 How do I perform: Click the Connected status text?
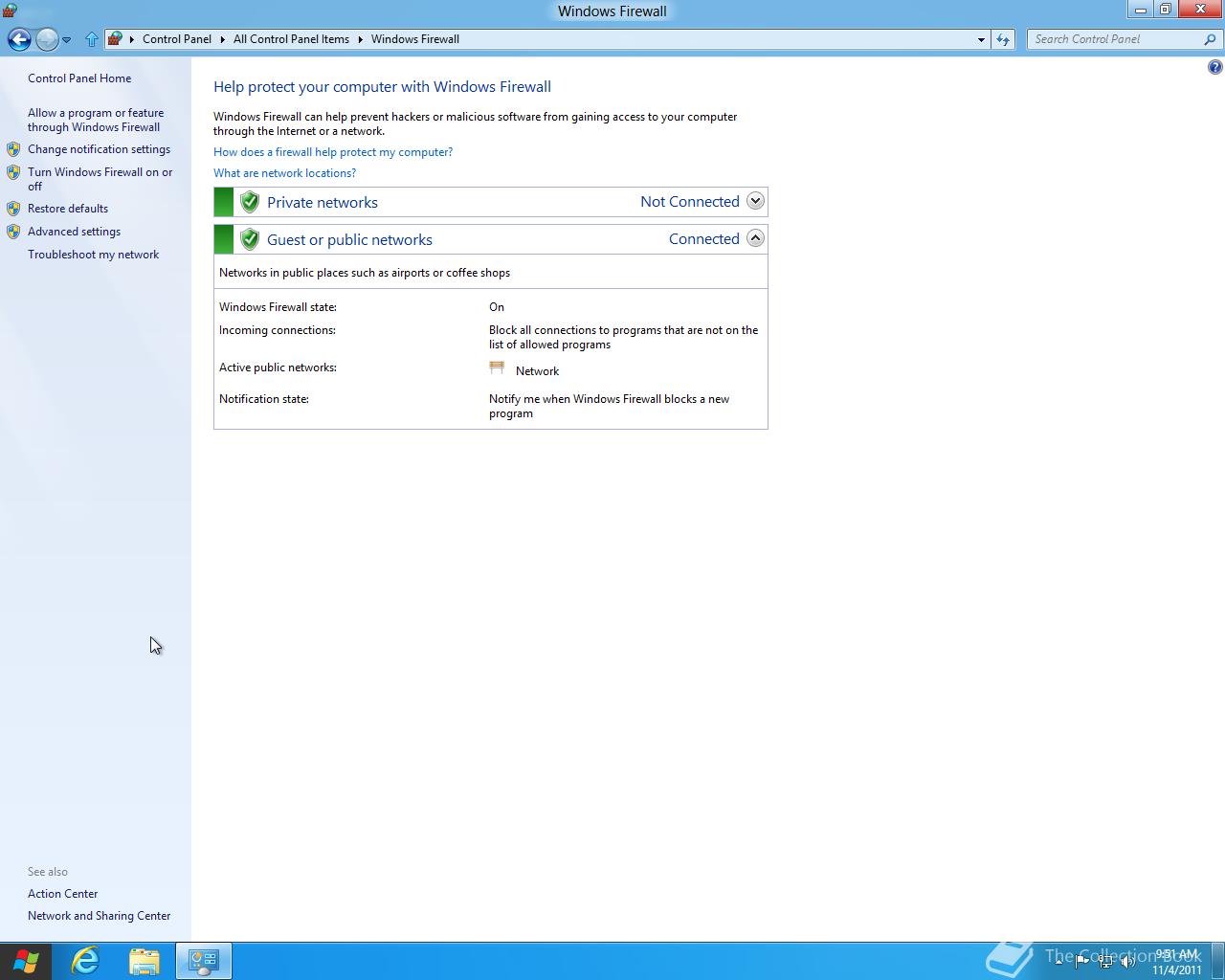click(x=704, y=238)
